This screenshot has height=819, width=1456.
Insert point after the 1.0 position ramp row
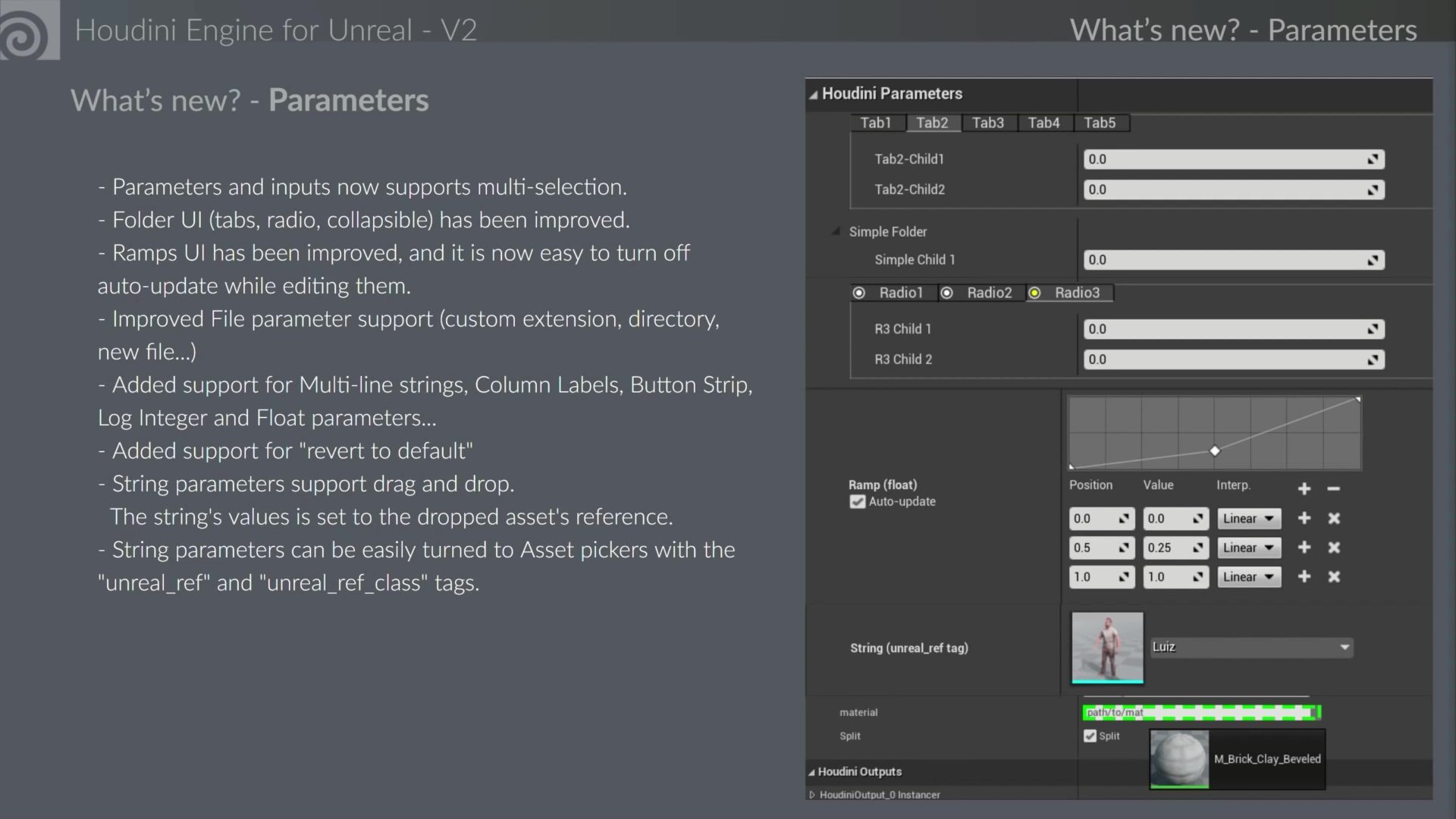tap(1304, 576)
